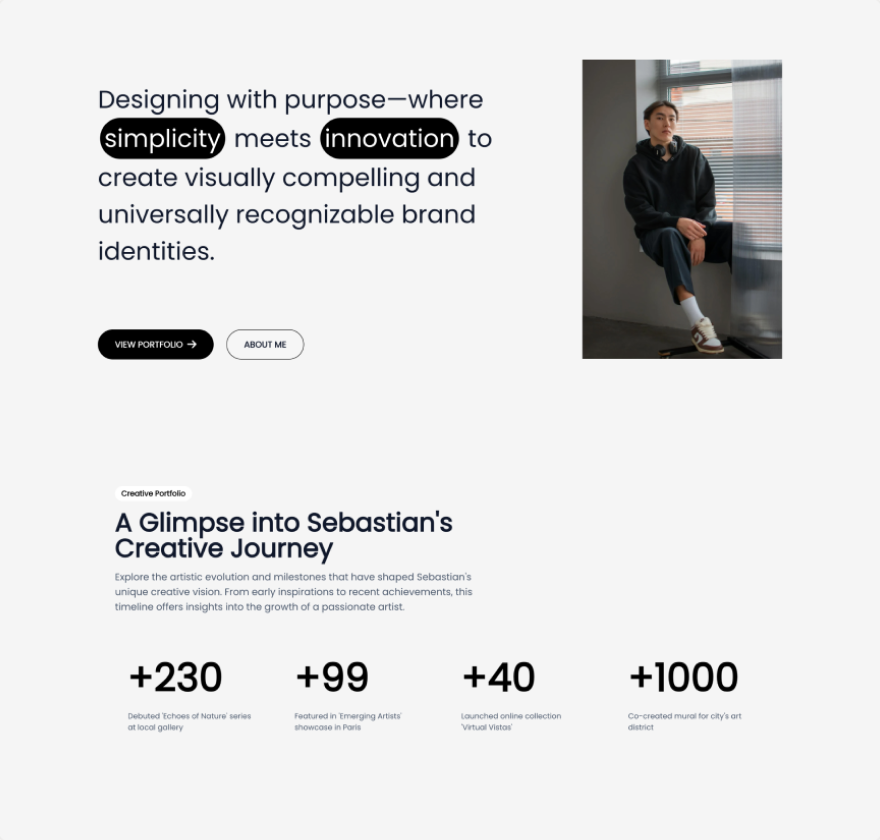The height and width of the screenshot is (840, 880).
Task: Open the About Me page
Action: pyautogui.click(x=265, y=345)
